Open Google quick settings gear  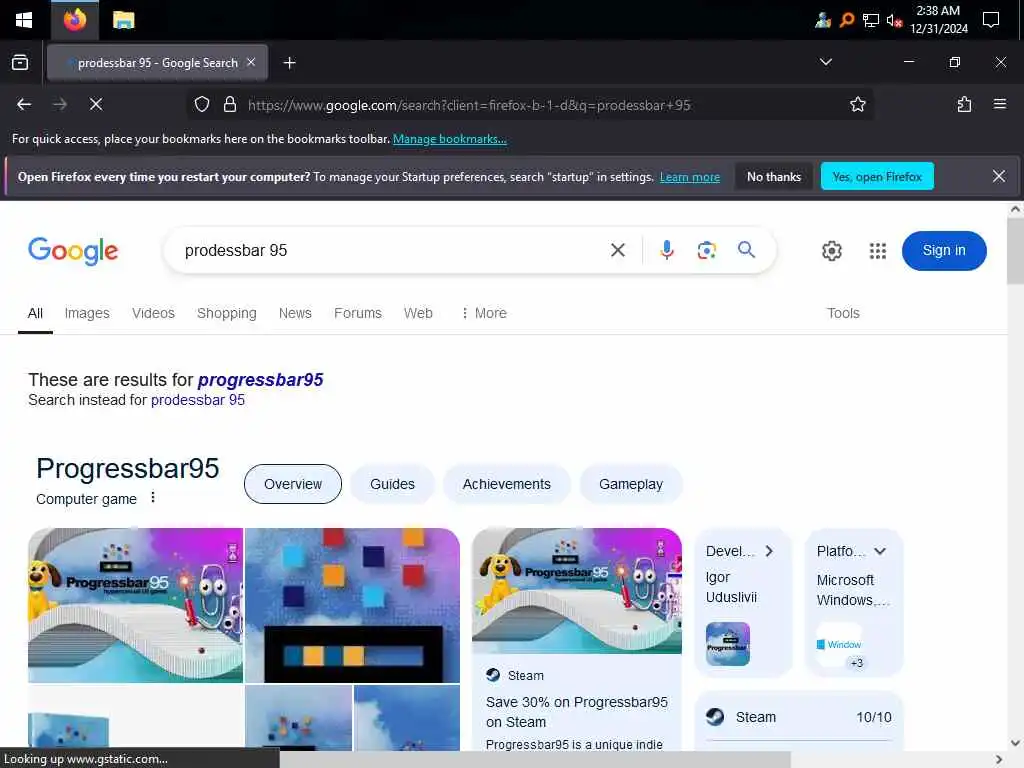(831, 251)
